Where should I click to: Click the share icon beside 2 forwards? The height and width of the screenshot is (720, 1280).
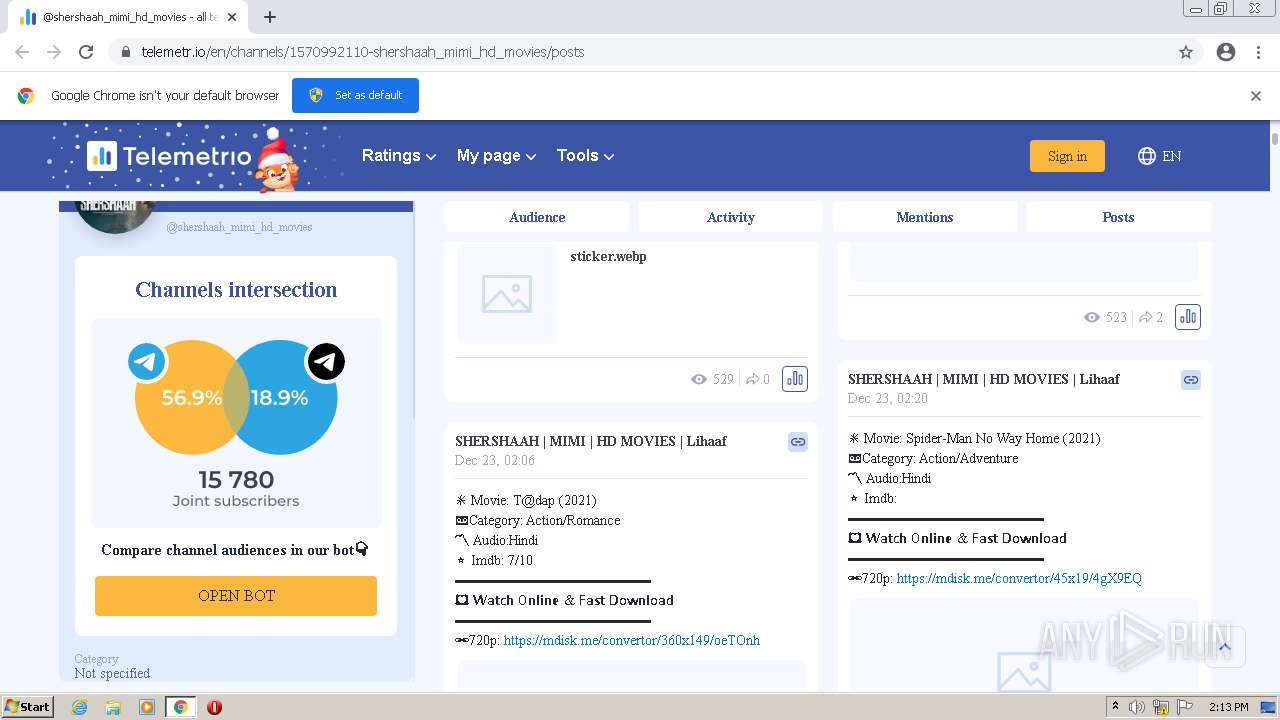(x=1145, y=317)
